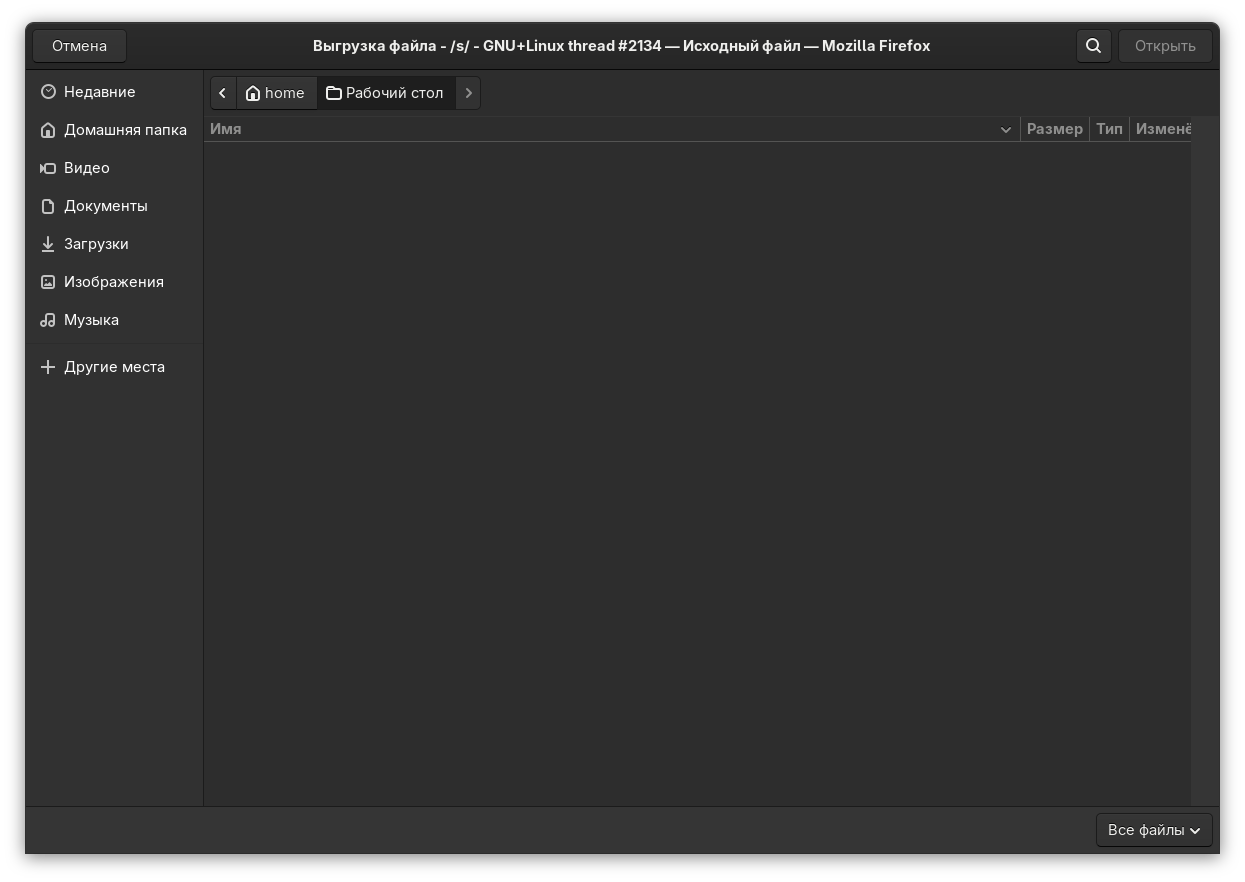Go back with the left path arrow

223,93
